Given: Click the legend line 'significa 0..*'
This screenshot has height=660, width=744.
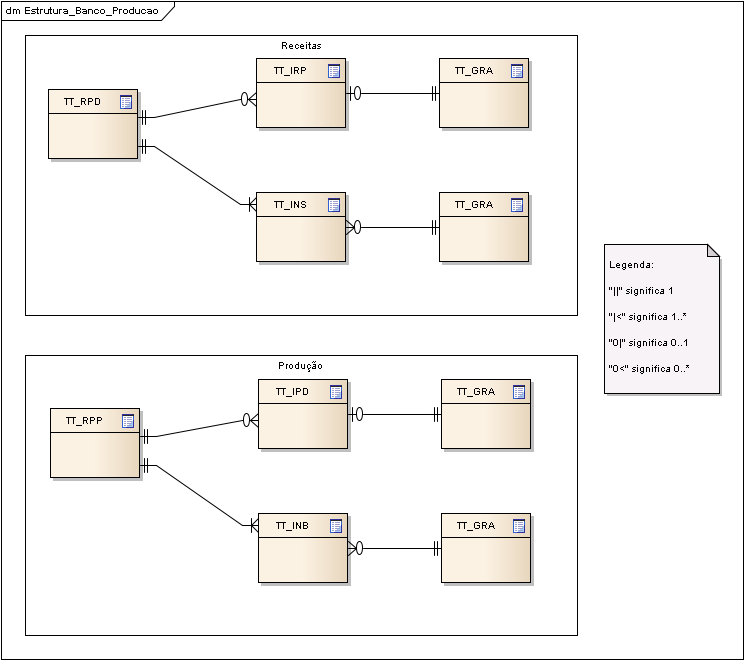Looking at the screenshot, I should point(649,369).
